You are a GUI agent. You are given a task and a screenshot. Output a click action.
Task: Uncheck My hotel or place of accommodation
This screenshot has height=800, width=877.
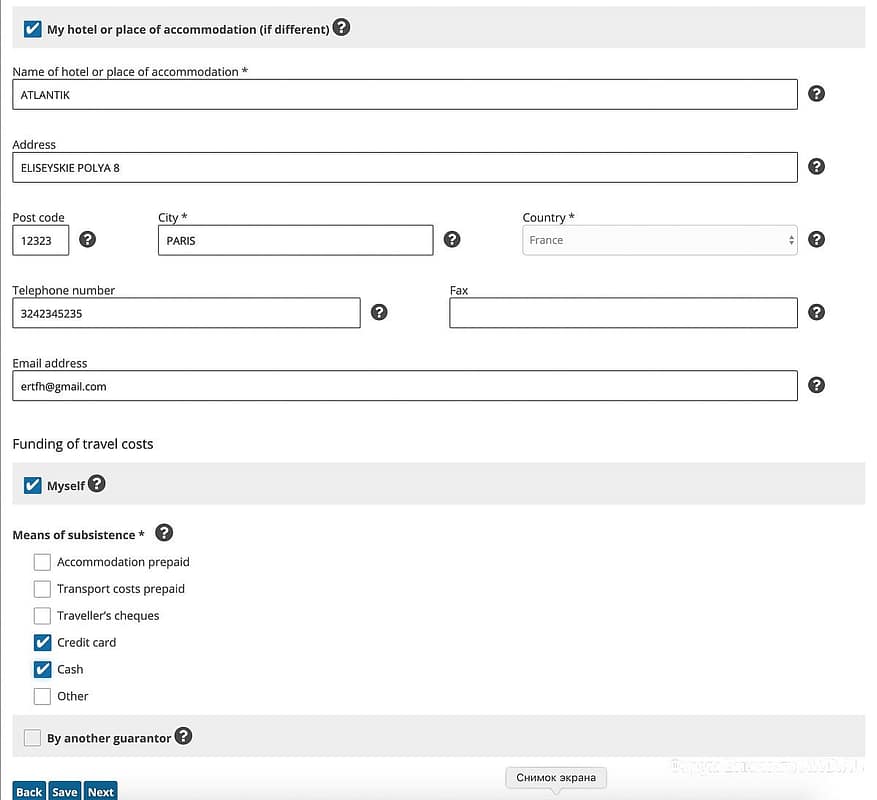[33, 29]
